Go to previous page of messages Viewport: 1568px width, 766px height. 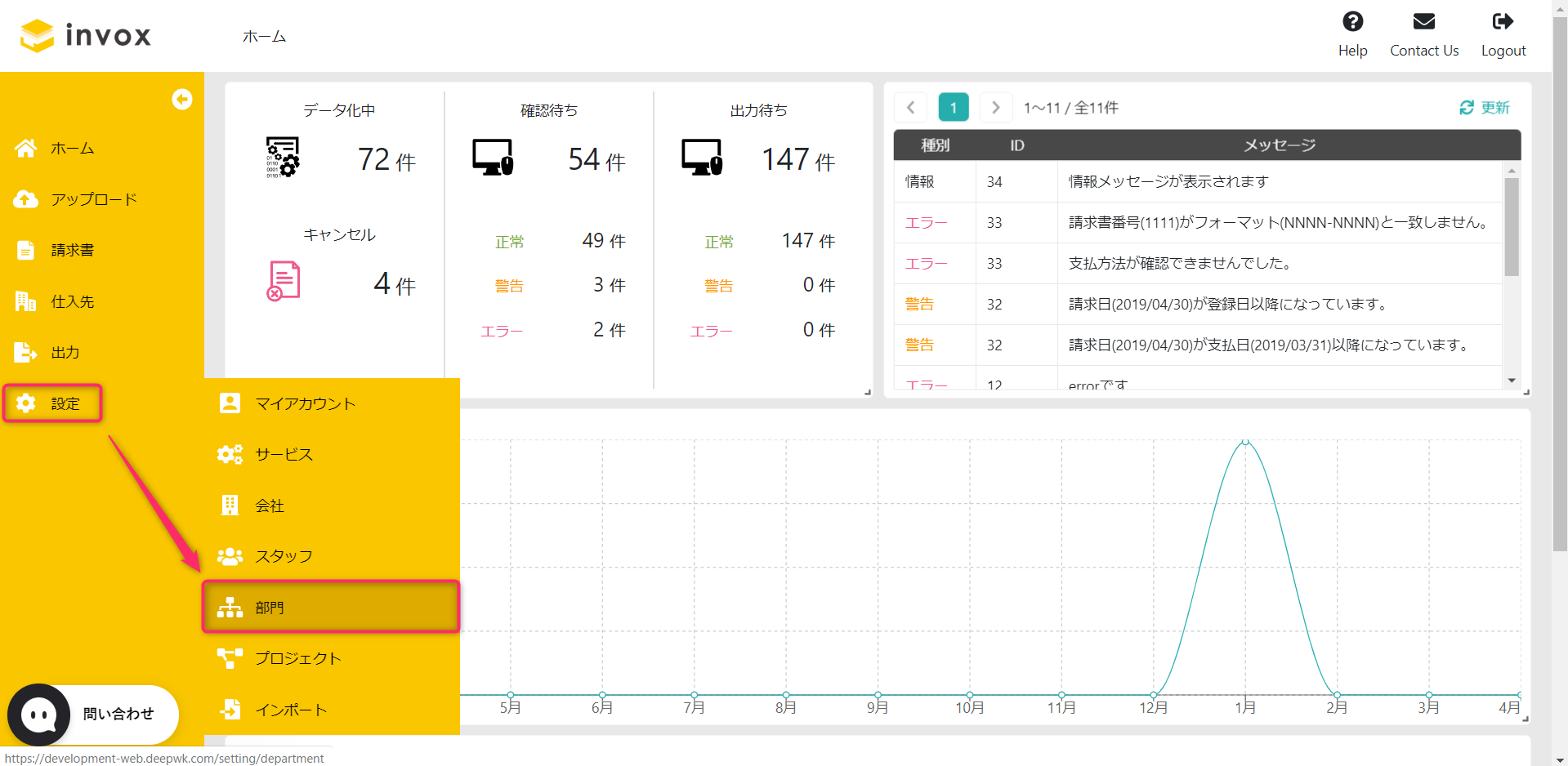tap(910, 108)
